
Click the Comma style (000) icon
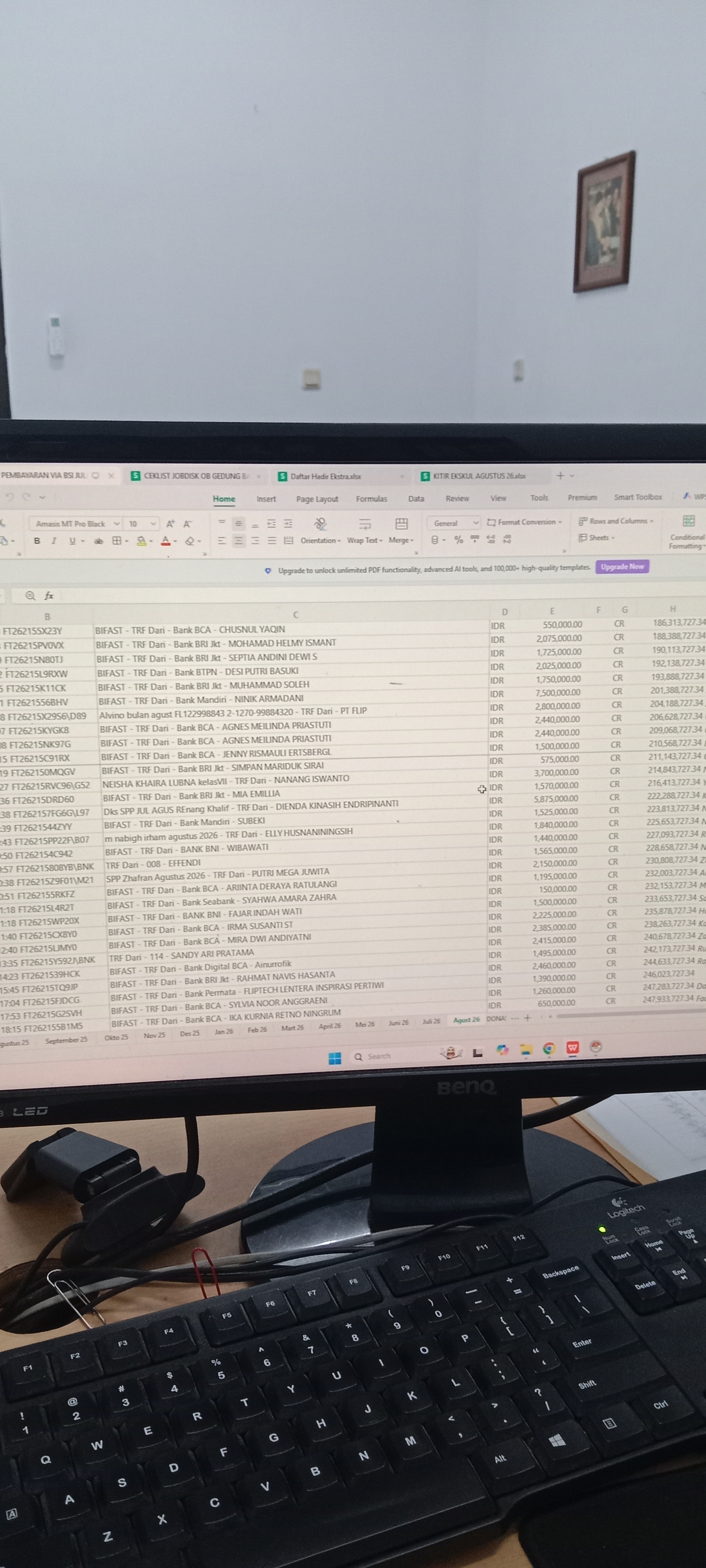coord(475,539)
